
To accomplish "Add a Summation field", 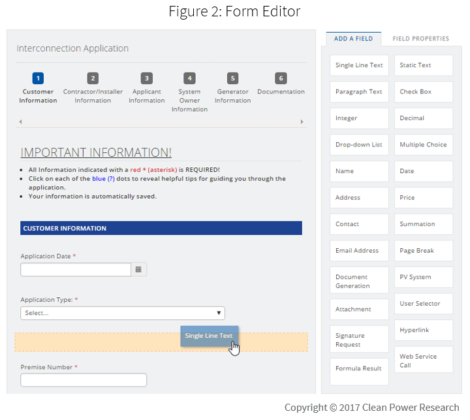I will [424, 224].
